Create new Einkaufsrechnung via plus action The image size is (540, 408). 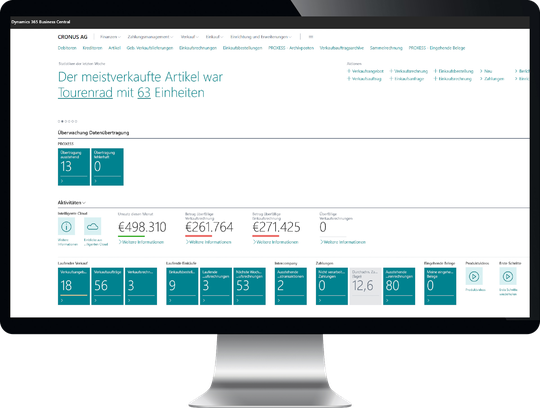(453, 79)
